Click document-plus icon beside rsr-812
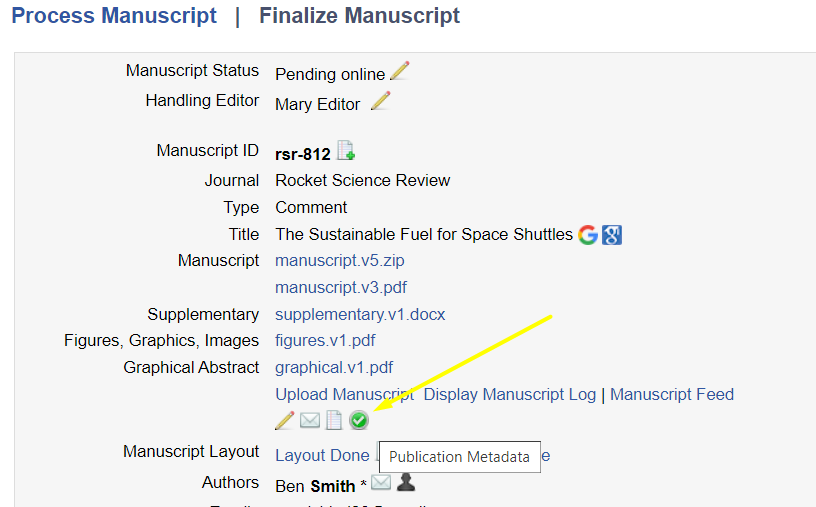Image resolution: width=816 pixels, height=507 pixels. (346, 151)
